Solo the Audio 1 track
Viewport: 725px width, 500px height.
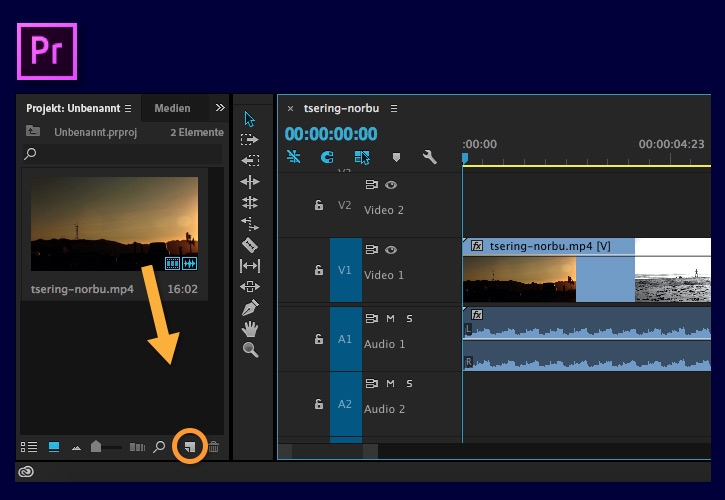point(409,318)
